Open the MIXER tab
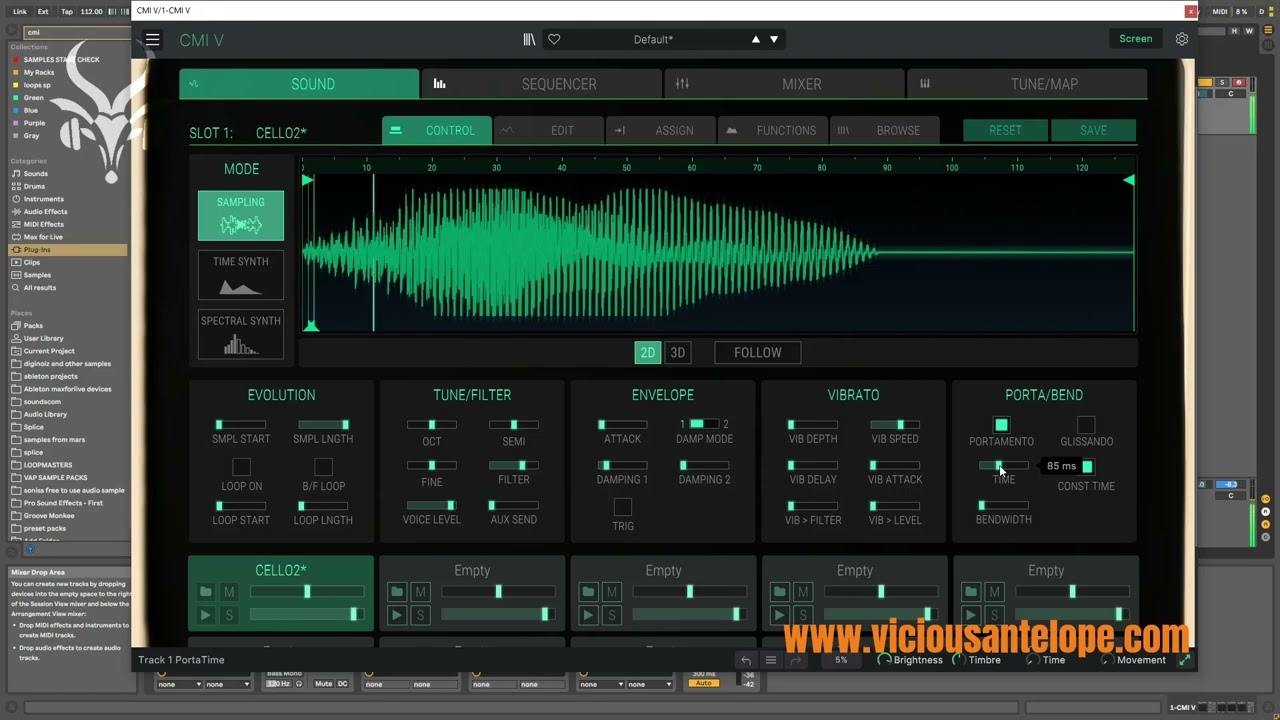The width and height of the screenshot is (1280, 720). [x=784, y=84]
